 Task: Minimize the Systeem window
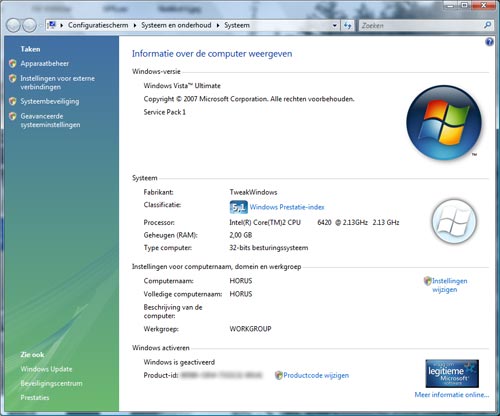(x=450, y=5)
